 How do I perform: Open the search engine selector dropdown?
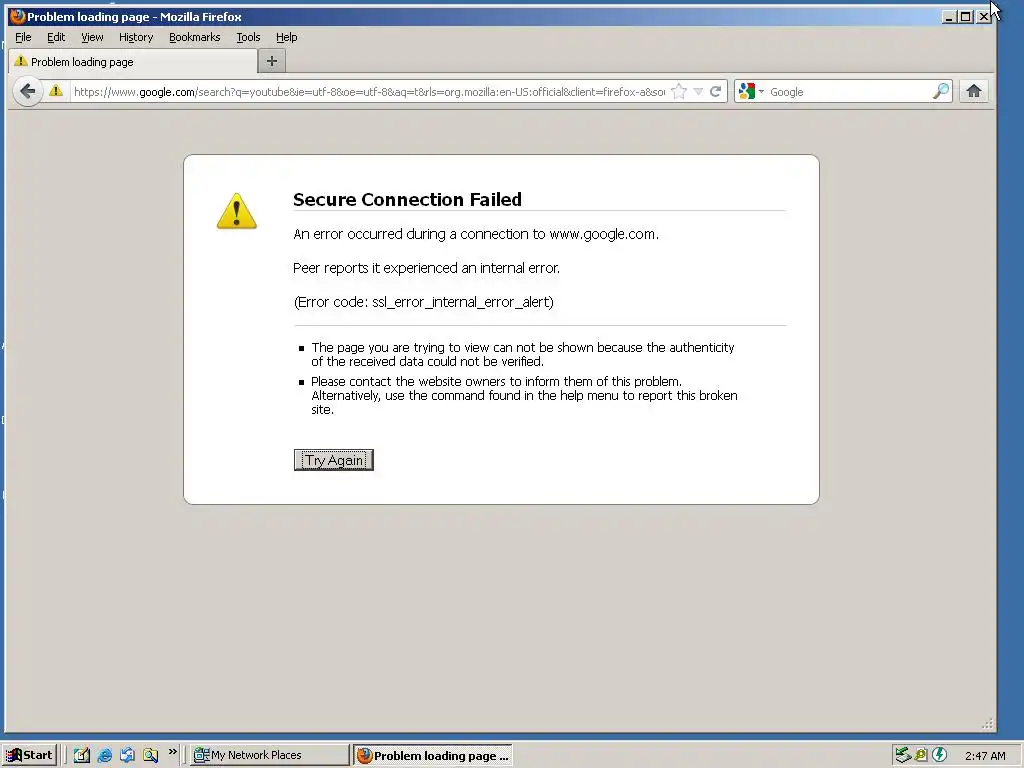[750, 91]
